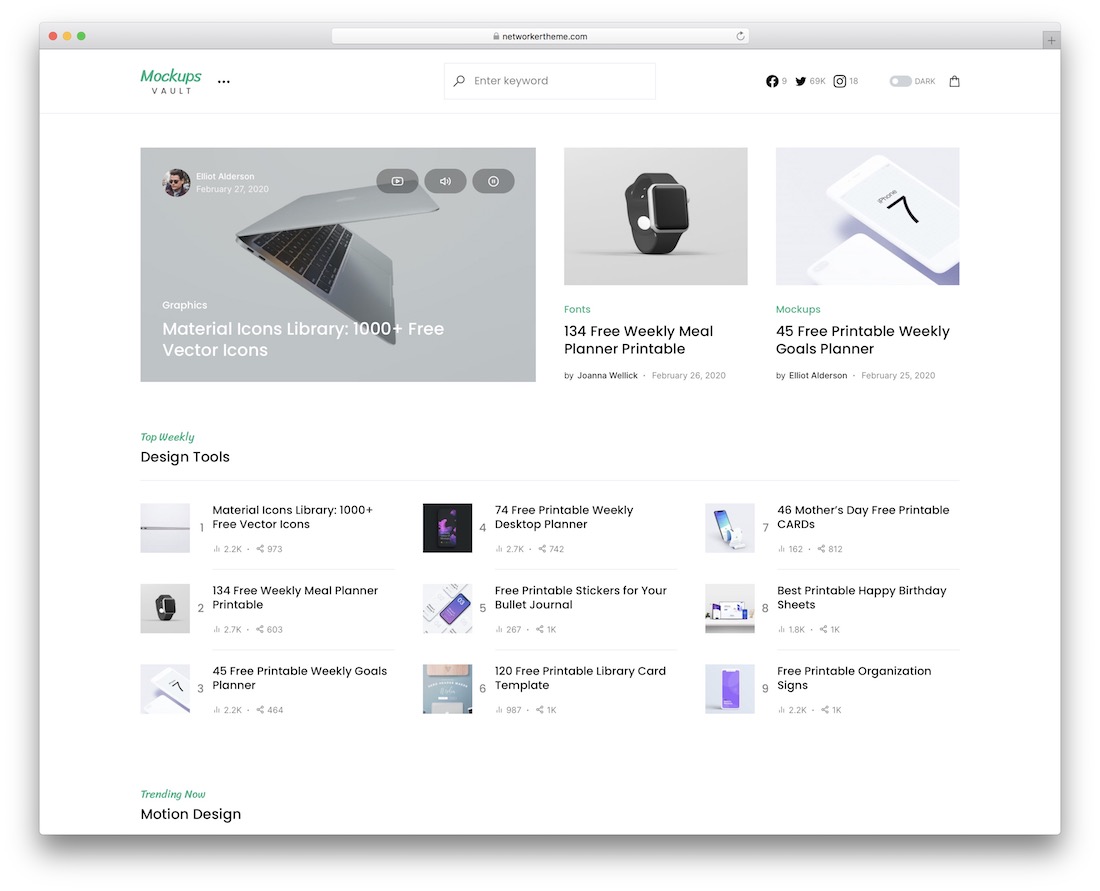Toggle the DARK mode switch

click(900, 81)
